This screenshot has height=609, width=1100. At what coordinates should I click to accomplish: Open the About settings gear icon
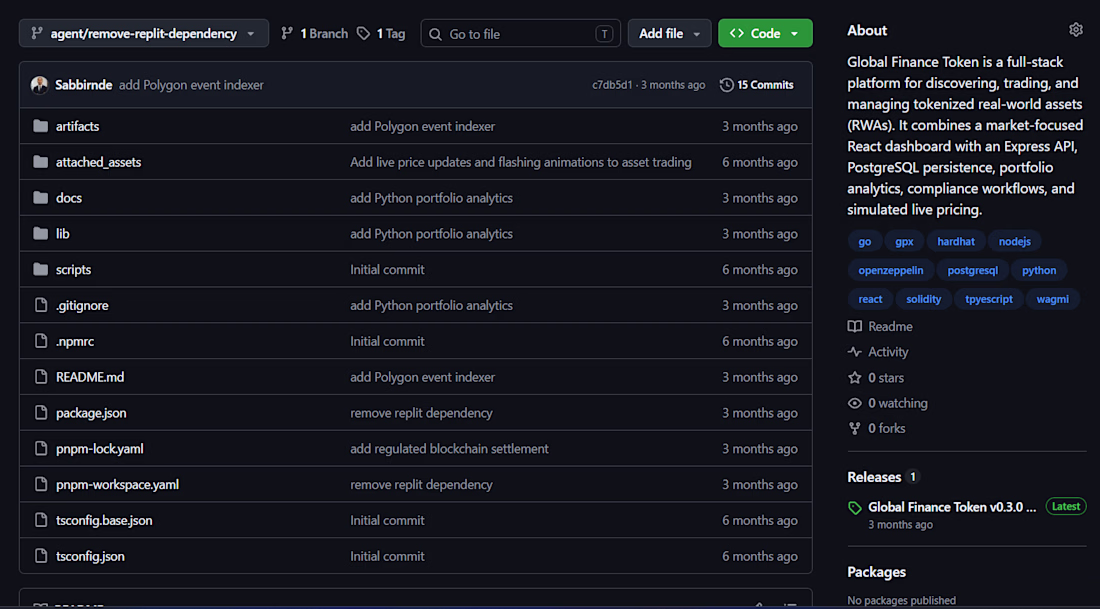pyautogui.click(x=1075, y=29)
